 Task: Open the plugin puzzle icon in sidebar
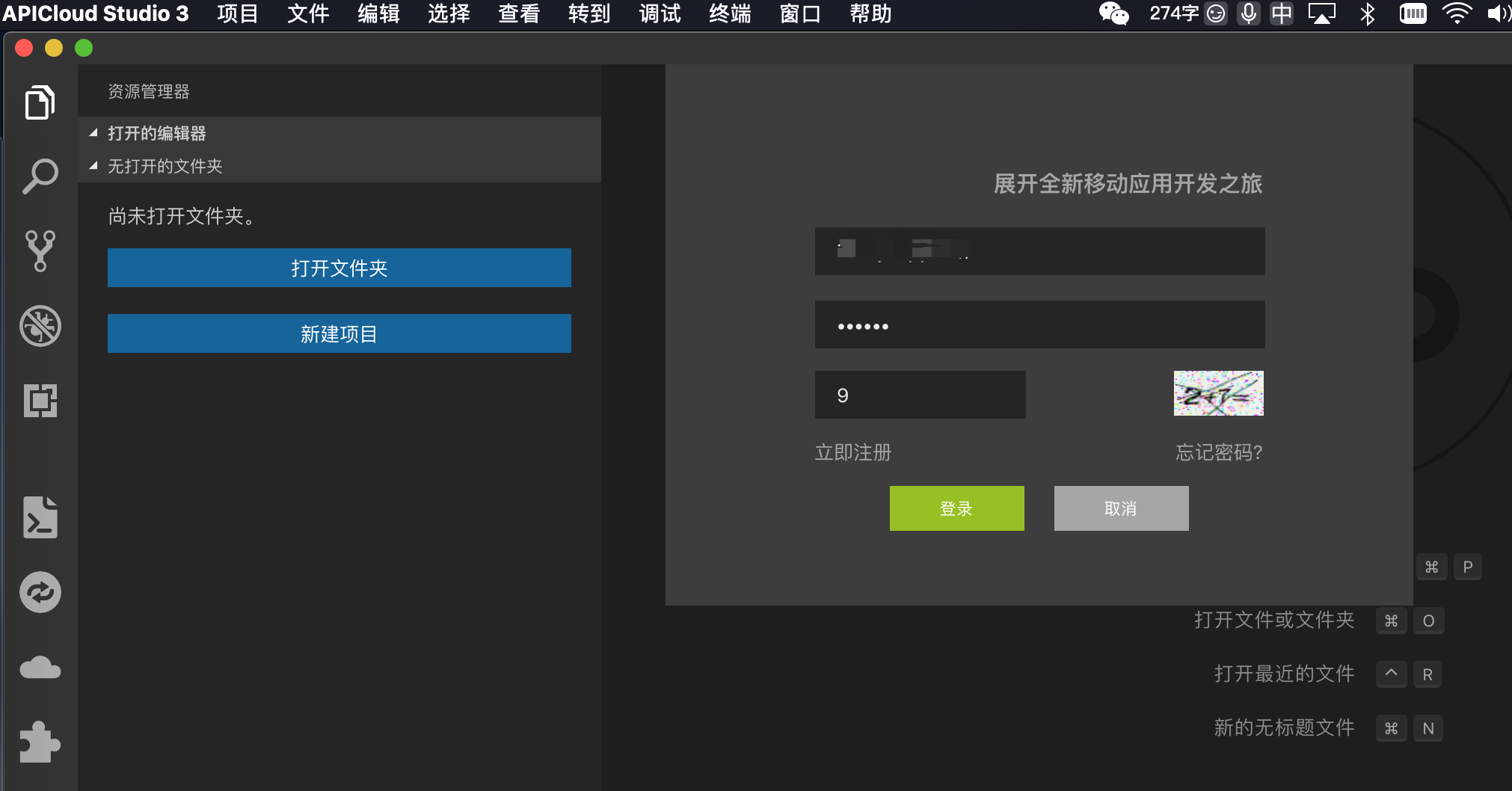(x=40, y=742)
